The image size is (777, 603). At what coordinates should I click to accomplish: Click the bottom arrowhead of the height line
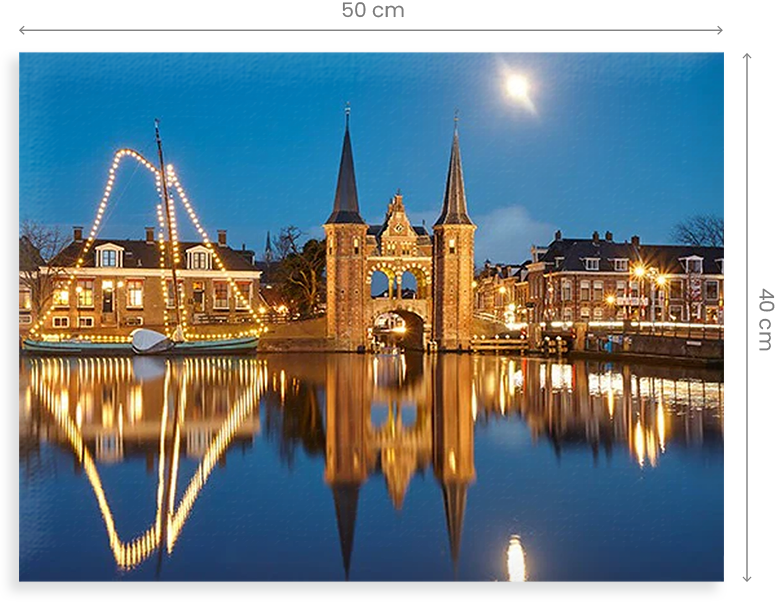[746, 577]
